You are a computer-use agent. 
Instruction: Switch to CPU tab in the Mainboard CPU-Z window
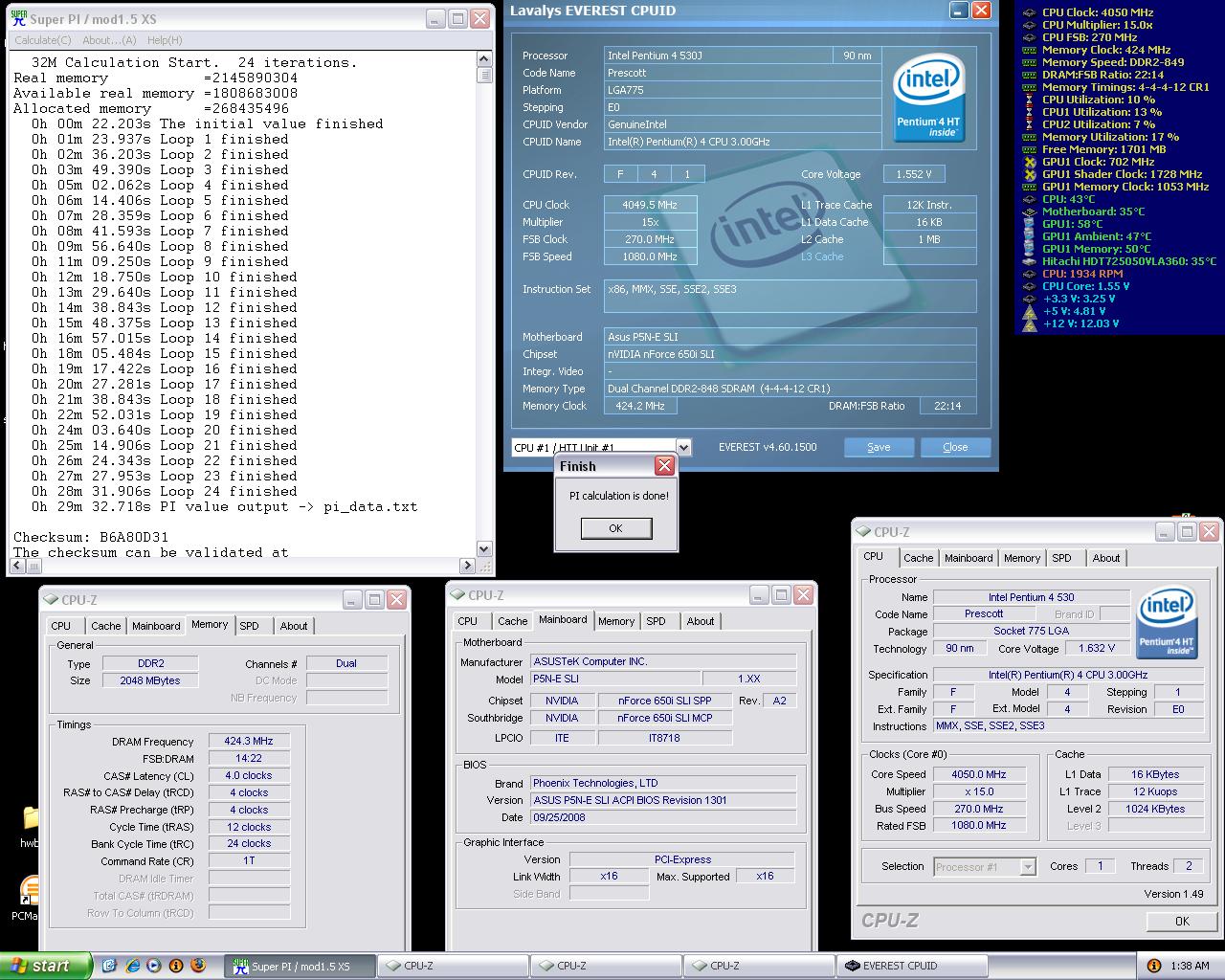pyautogui.click(x=467, y=621)
